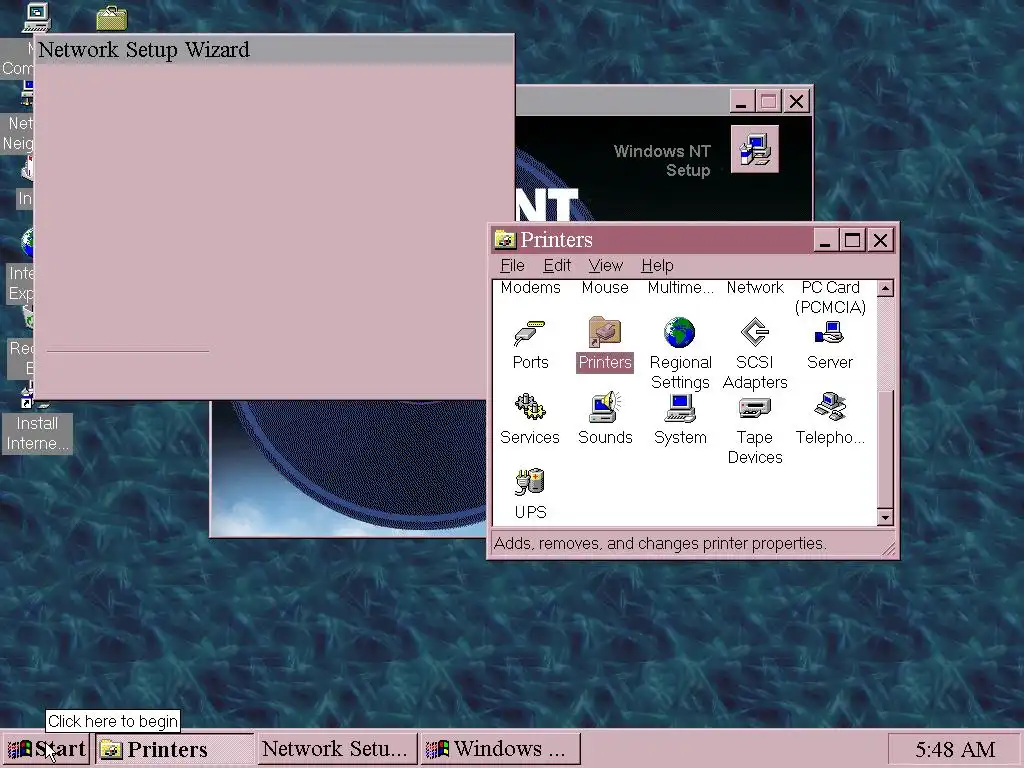Click the PC Card (PCMCIA) label
Screen dimensions: 1024x768
click(x=830, y=297)
